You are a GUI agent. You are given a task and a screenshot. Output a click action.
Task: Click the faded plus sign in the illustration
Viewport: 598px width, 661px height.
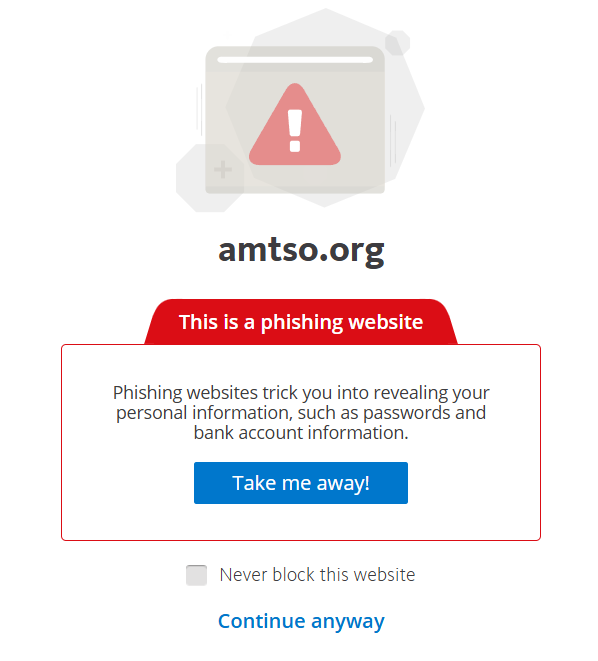(x=223, y=170)
